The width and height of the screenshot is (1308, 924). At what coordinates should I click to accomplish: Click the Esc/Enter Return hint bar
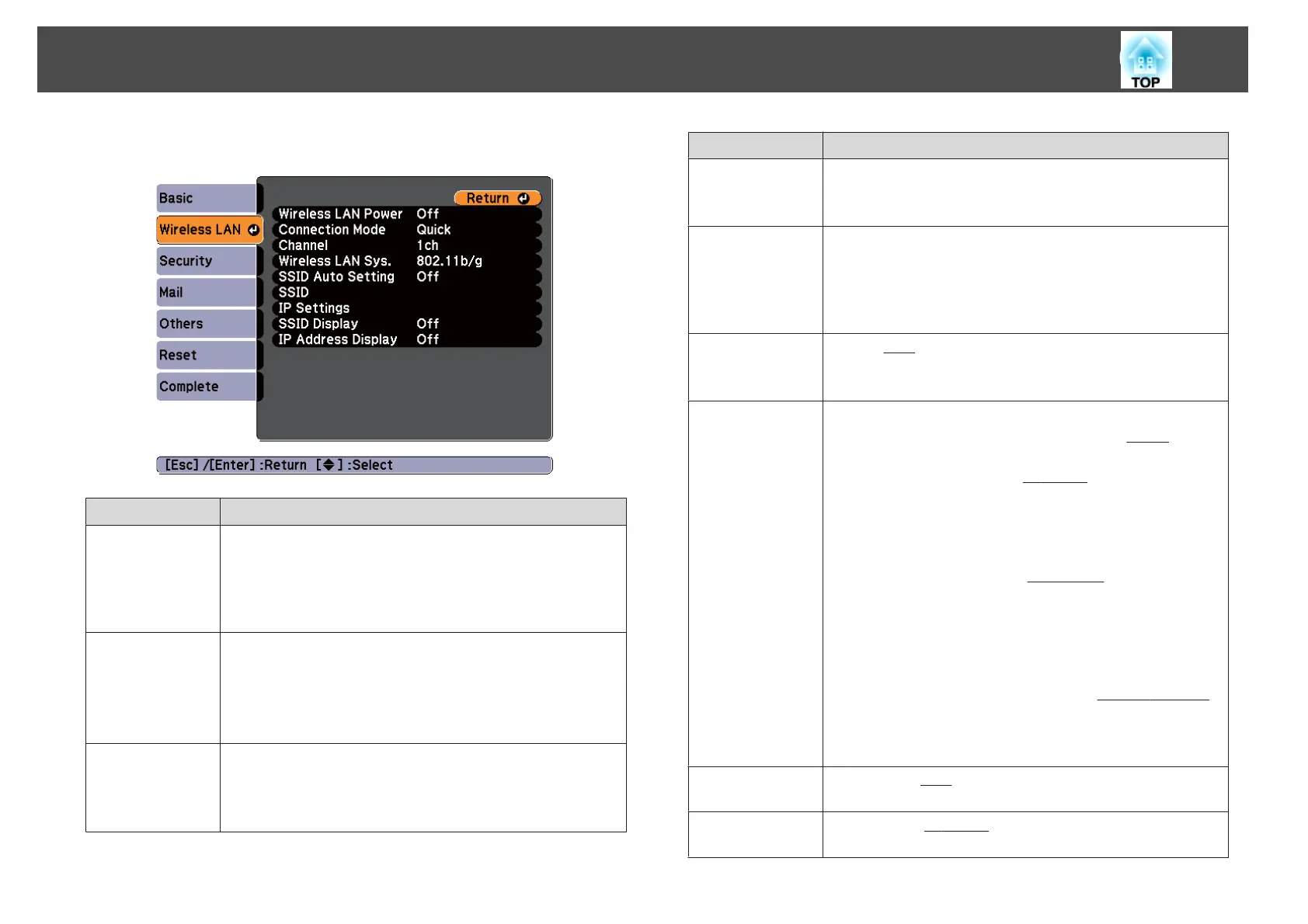[x=354, y=465]
